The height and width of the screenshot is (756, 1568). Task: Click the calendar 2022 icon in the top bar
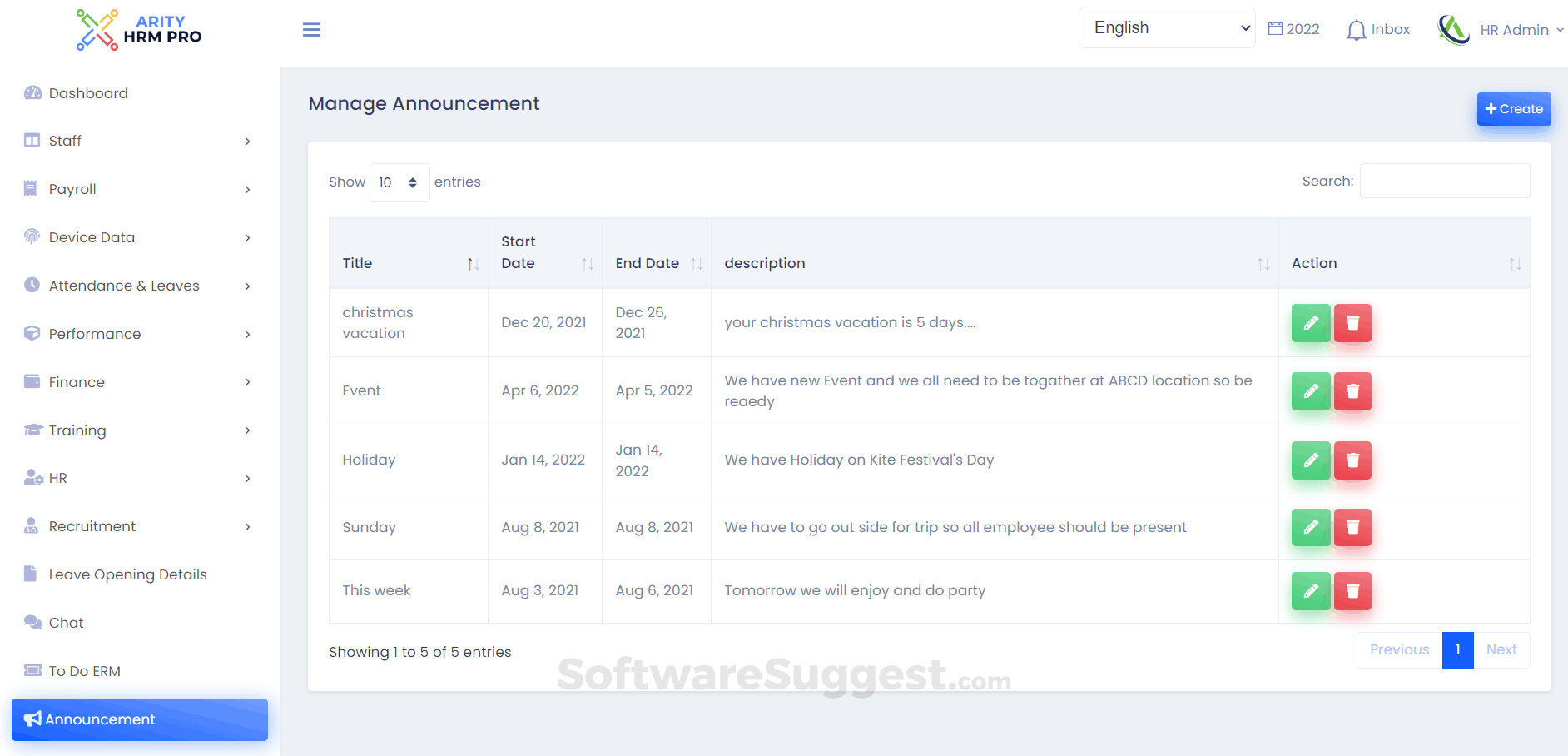1293,28
